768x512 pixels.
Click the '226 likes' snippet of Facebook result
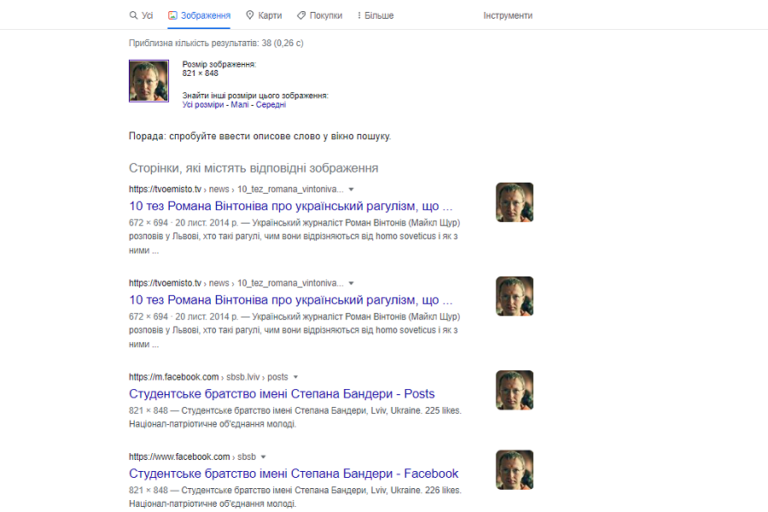coord(442,490)
